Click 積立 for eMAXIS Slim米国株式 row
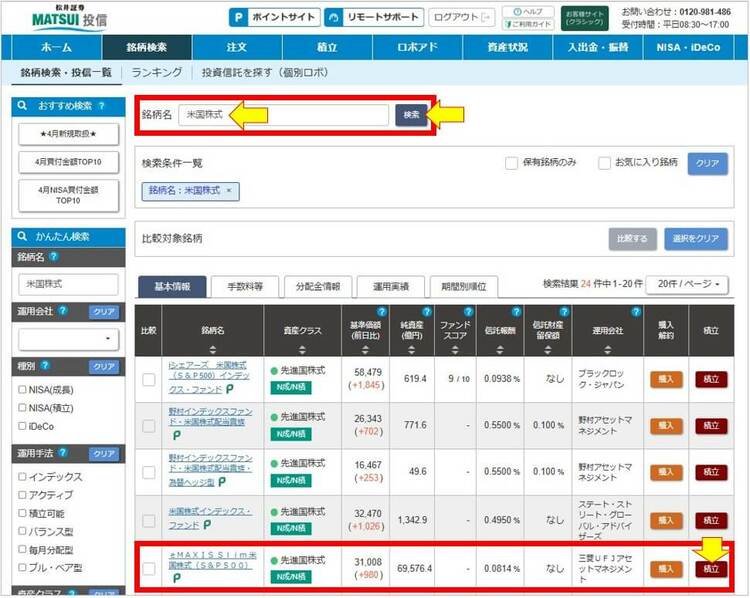The width and height of the screenshot is (750, 598). coord(711,569)
